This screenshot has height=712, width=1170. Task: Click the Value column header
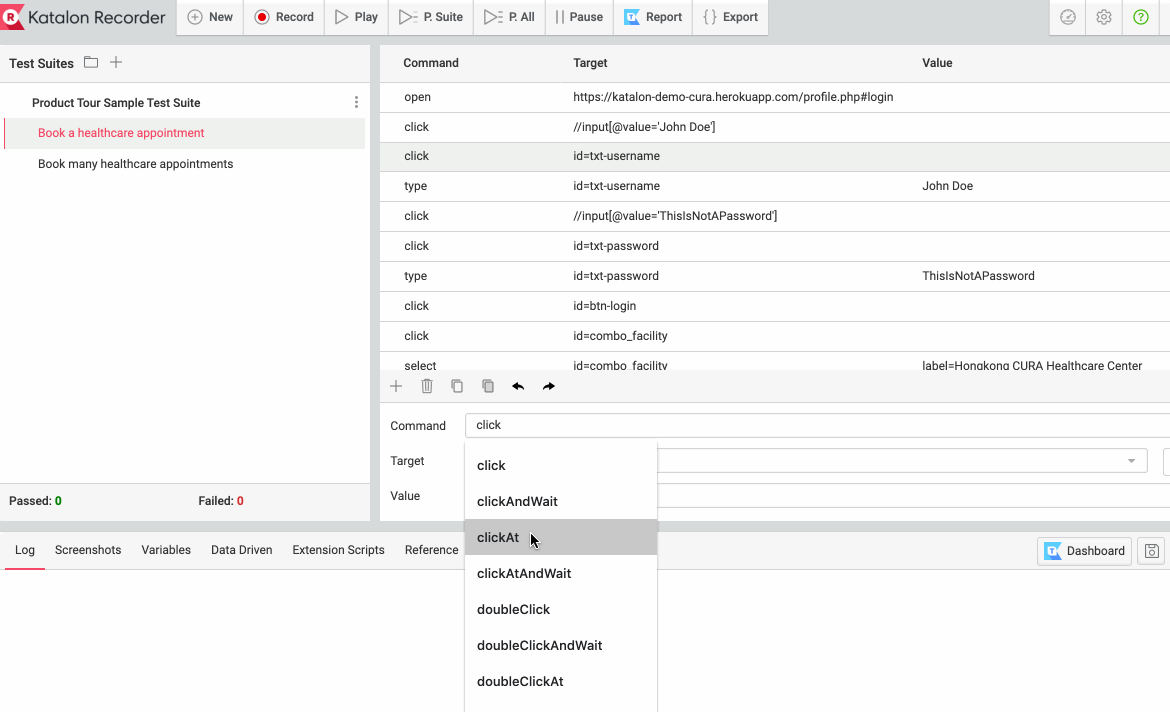937,63
